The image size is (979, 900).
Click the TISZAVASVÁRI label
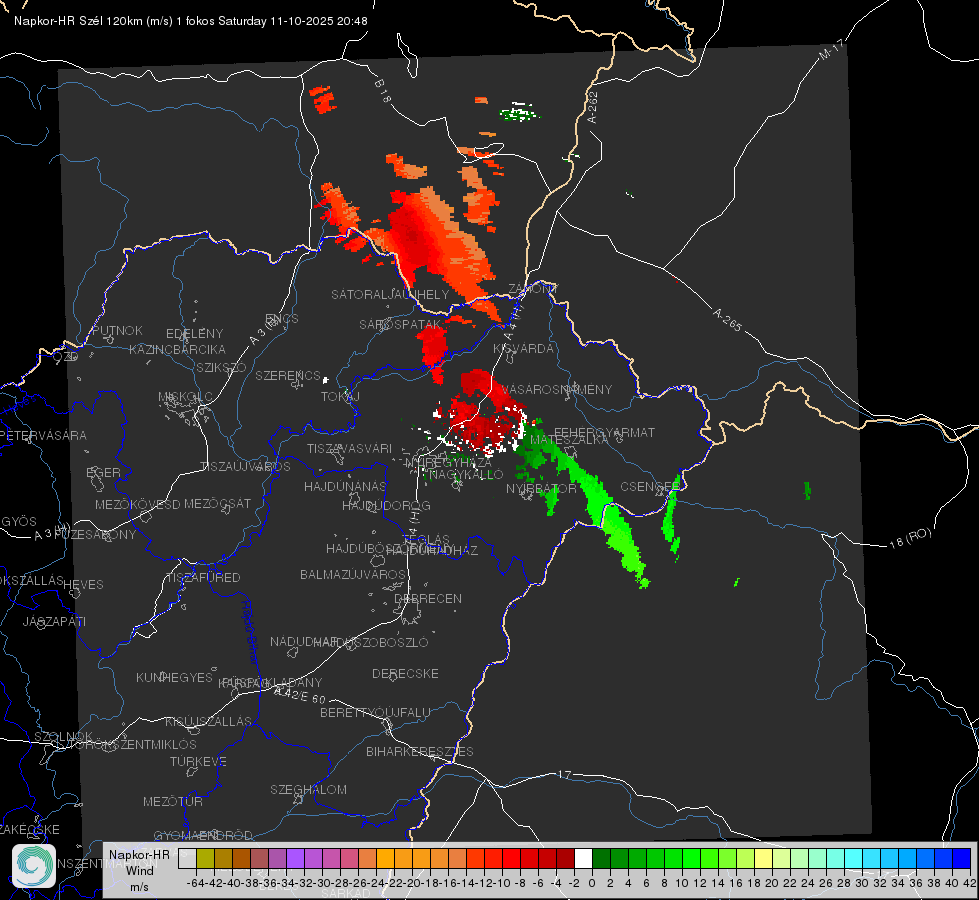pyautogui.click(x=350, y=448)
